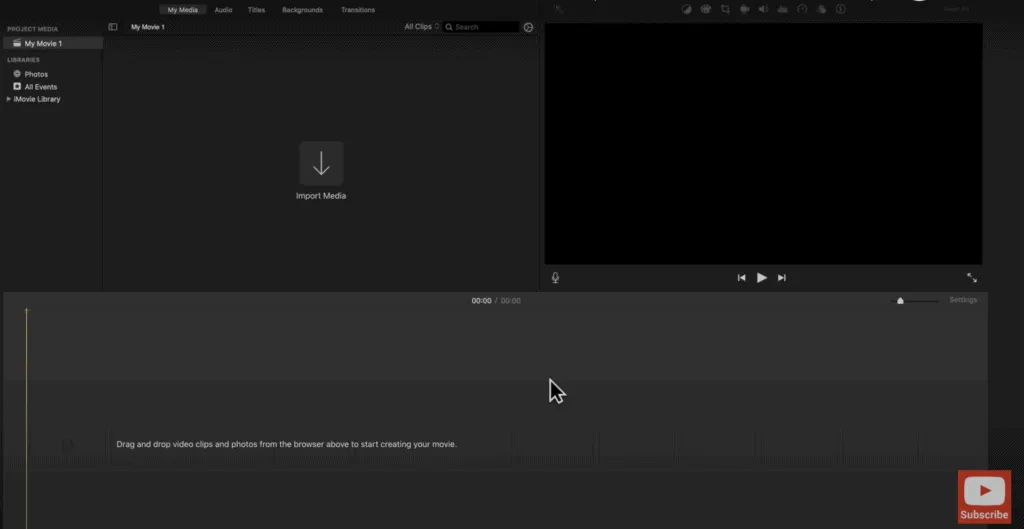Click the Import Media arrow button

coord(321,162)
